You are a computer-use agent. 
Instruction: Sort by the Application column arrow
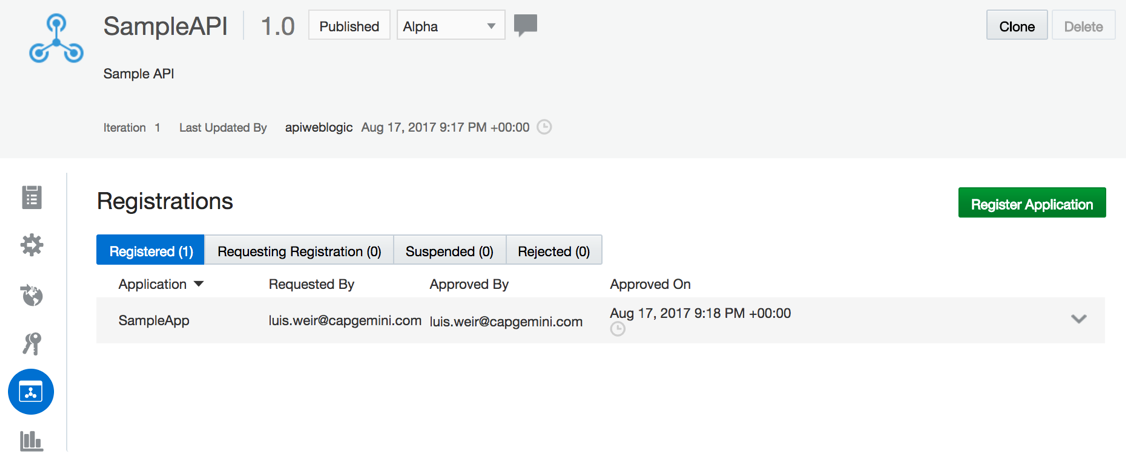point(199,284)
